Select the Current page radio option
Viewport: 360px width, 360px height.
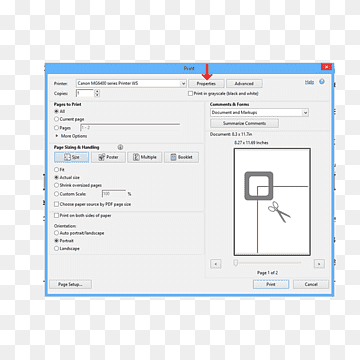tap(56, 119)
